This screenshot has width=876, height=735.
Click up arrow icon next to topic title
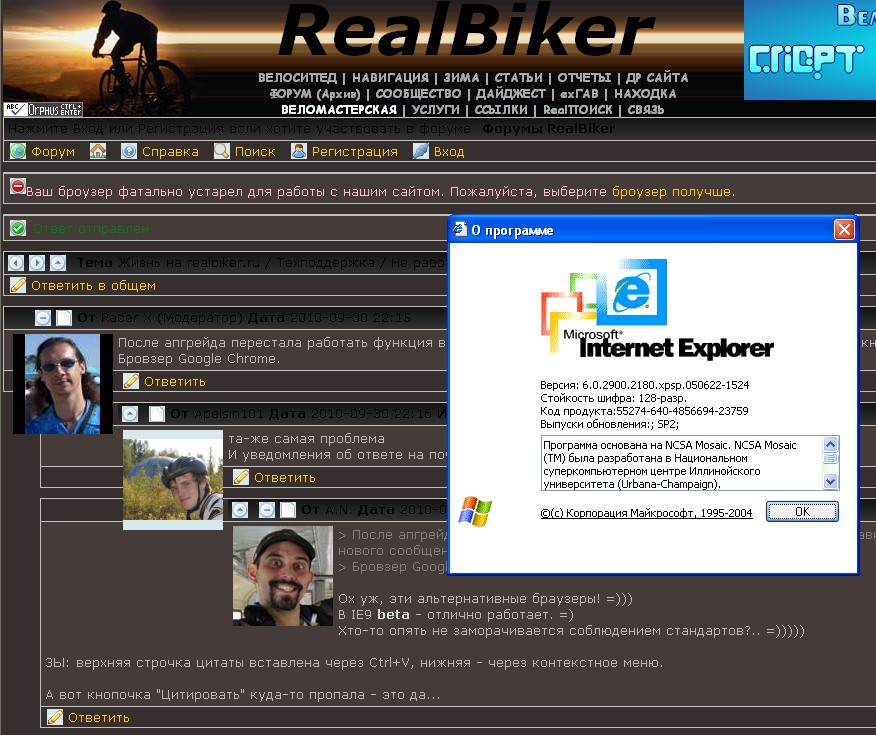click(x=58, y=263)
